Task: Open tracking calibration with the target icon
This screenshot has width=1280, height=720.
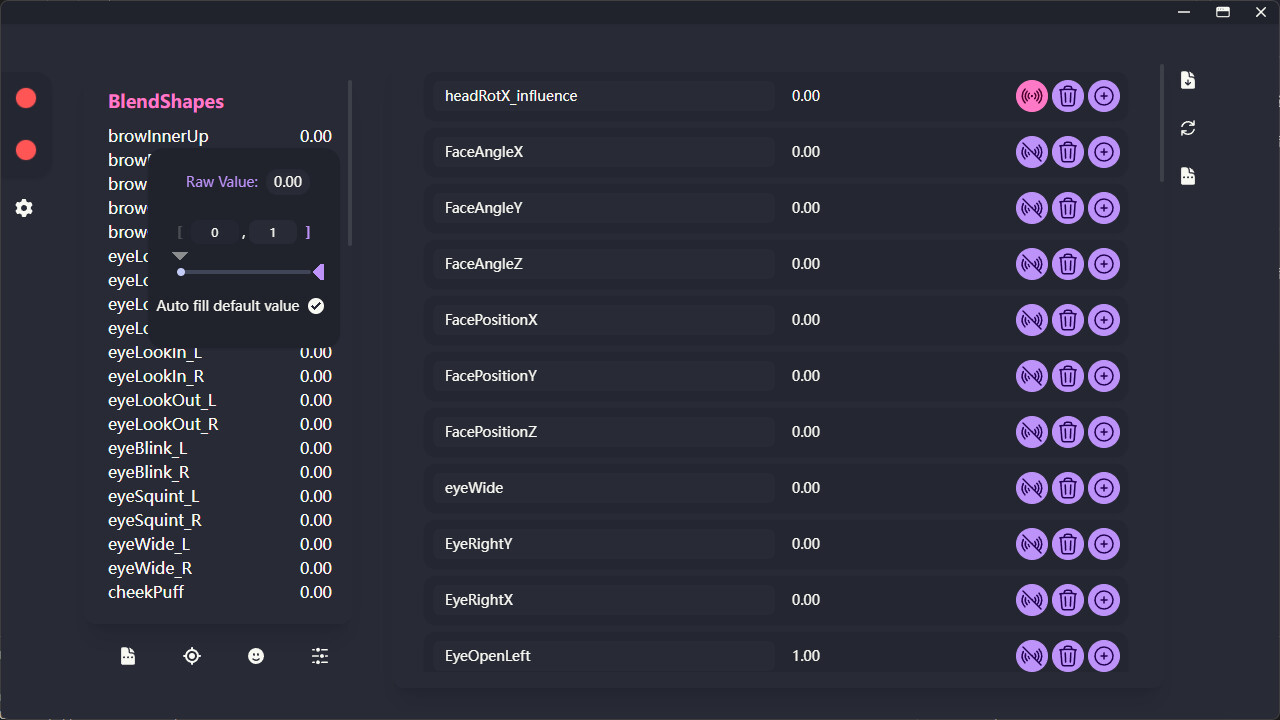Action: tap(192, 656)
